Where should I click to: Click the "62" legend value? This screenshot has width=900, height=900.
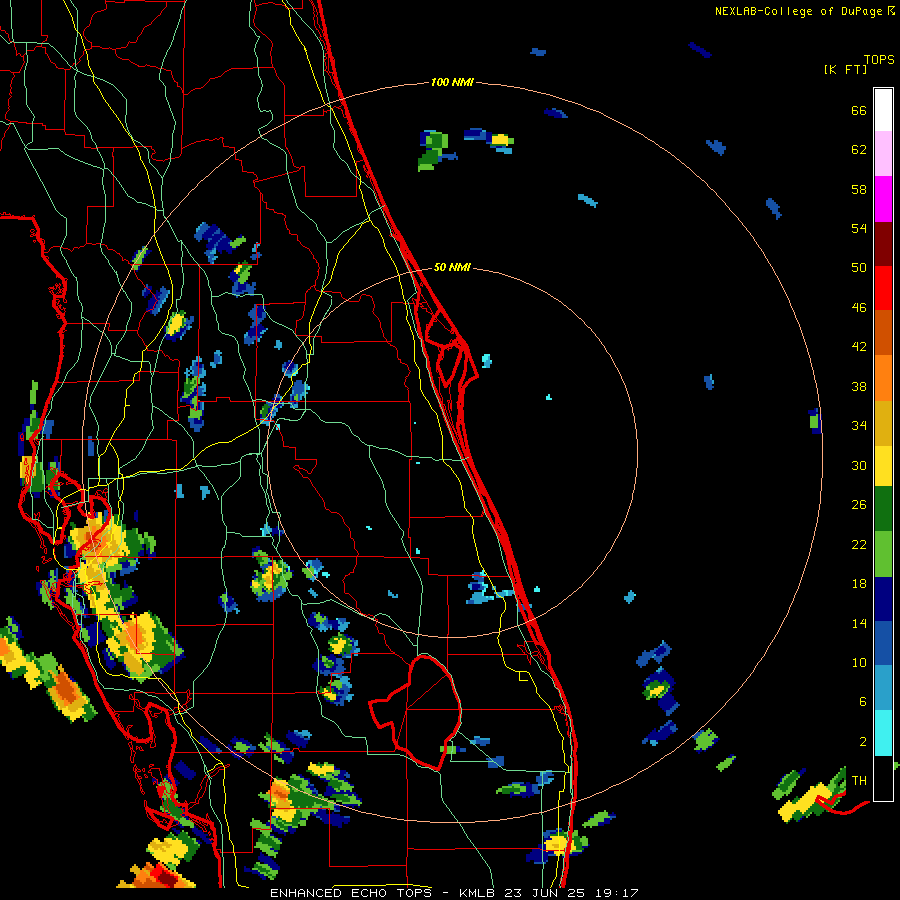859,150
